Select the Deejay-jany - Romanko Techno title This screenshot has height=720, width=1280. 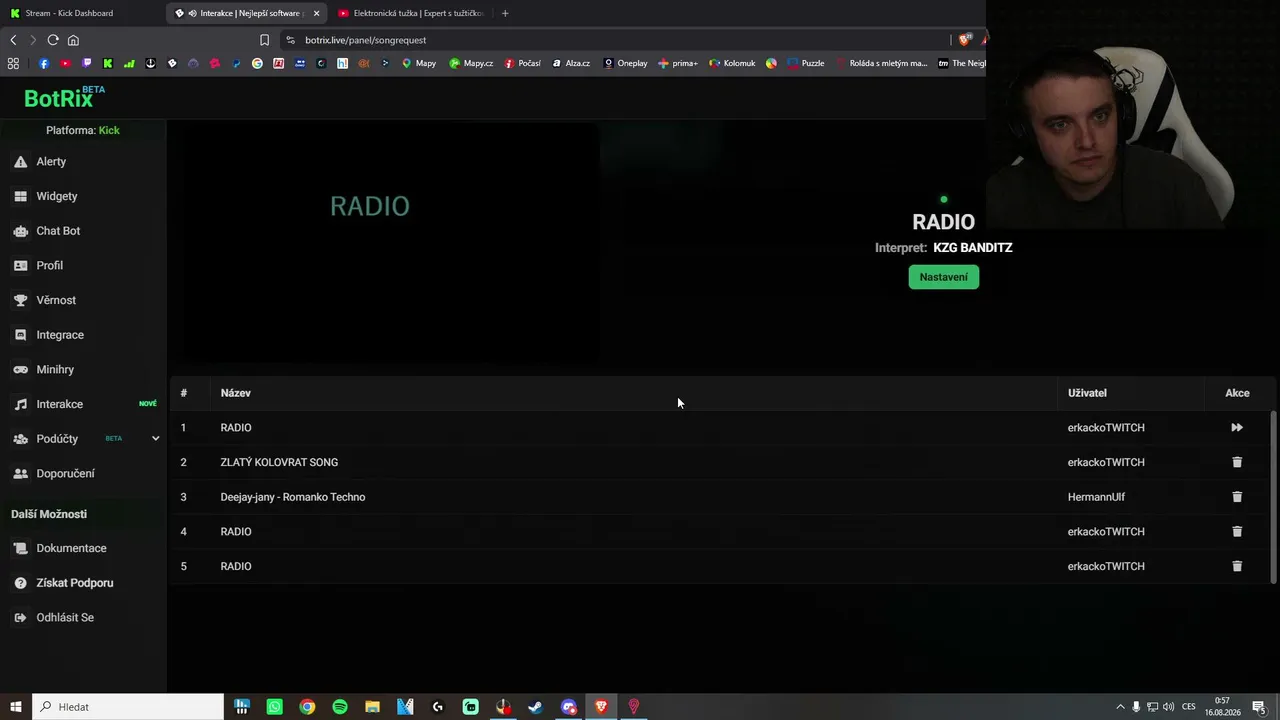point(293,497)
